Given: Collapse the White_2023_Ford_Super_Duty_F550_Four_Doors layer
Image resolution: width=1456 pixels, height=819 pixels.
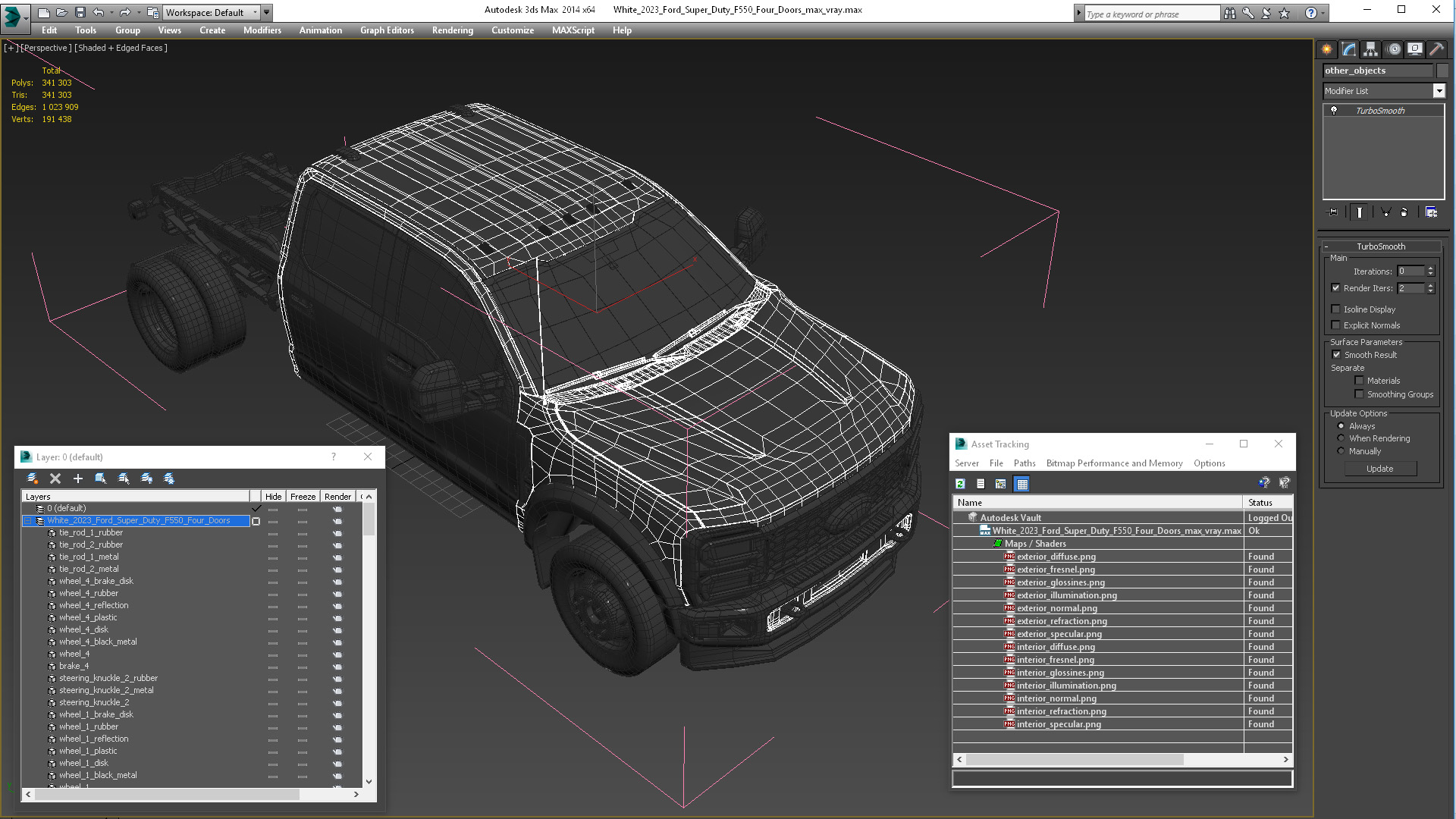Looking at the screenshot, I should pos(28,521).
